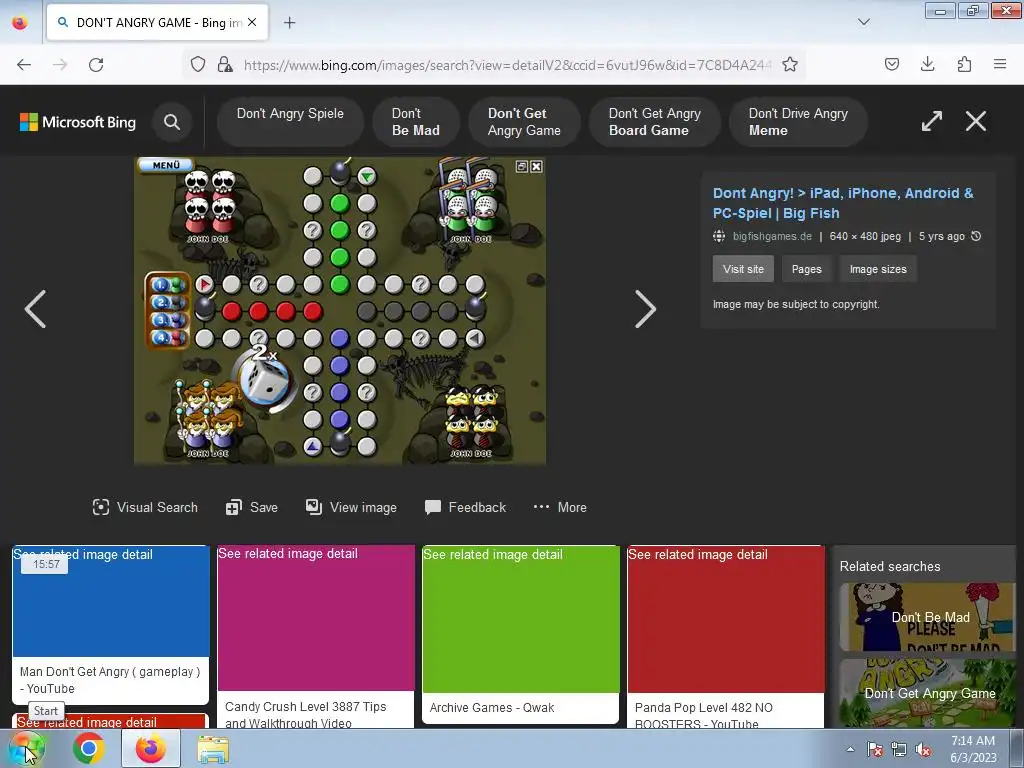Open Google Chrome from the taskbar

click(x=89, y=749)
